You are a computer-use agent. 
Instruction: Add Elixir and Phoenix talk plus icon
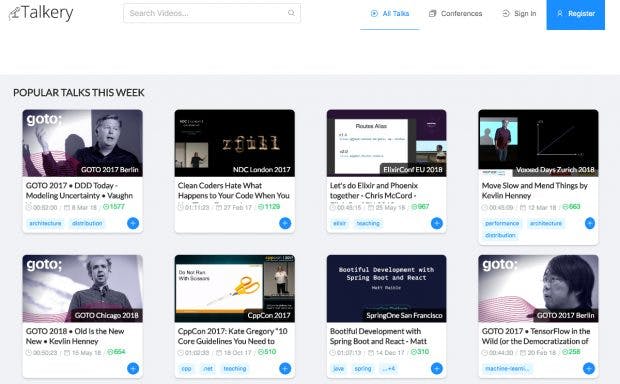[x=437, y=223]
